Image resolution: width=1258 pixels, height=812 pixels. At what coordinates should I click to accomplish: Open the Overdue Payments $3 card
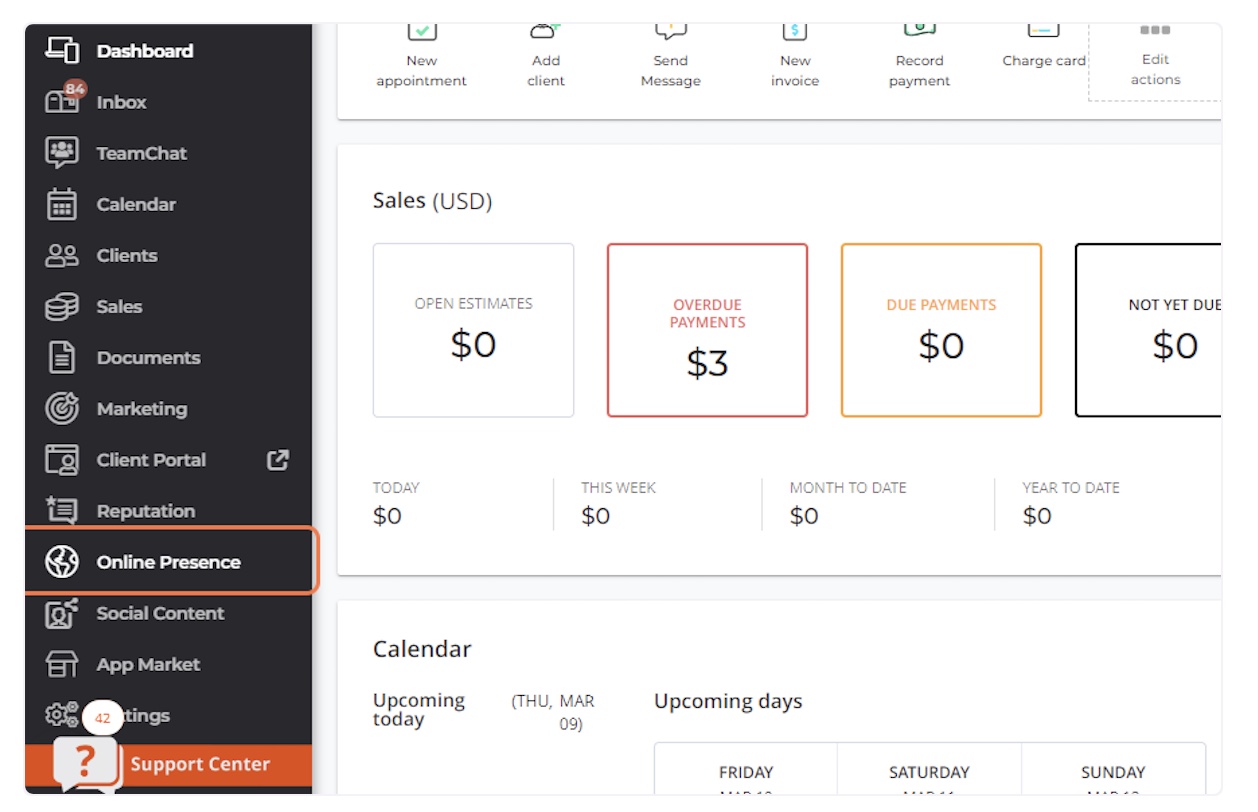(707, 330)
